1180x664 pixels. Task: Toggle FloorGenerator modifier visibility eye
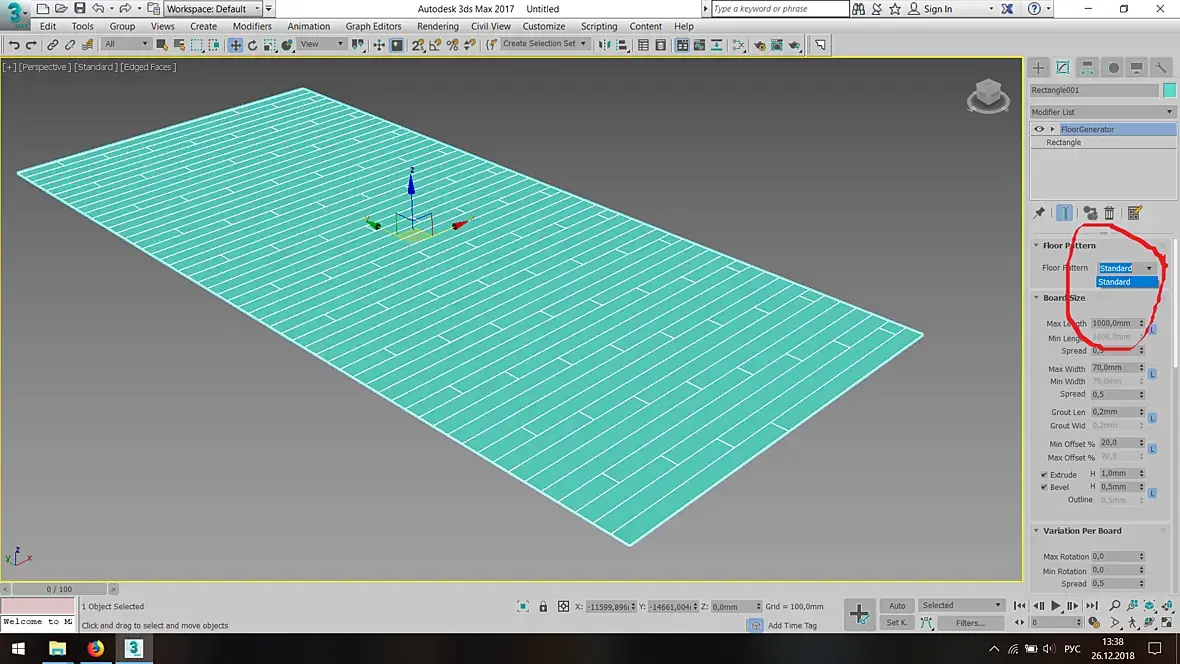pyautogui.click(x=1039, y=129)
